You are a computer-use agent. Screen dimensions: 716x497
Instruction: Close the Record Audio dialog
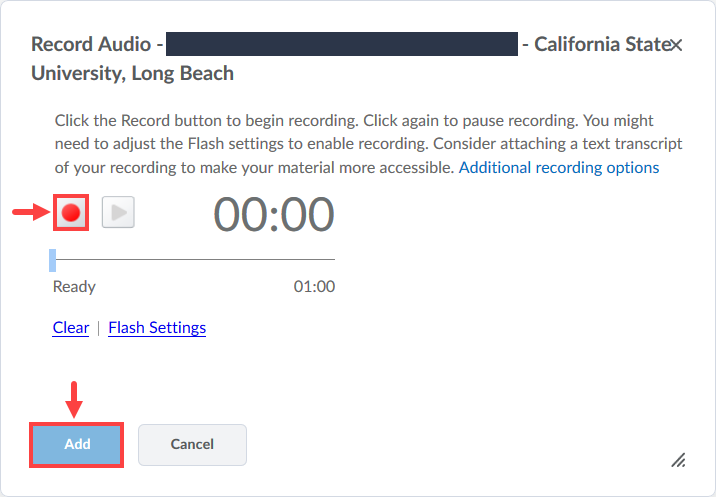click(677, 45)
